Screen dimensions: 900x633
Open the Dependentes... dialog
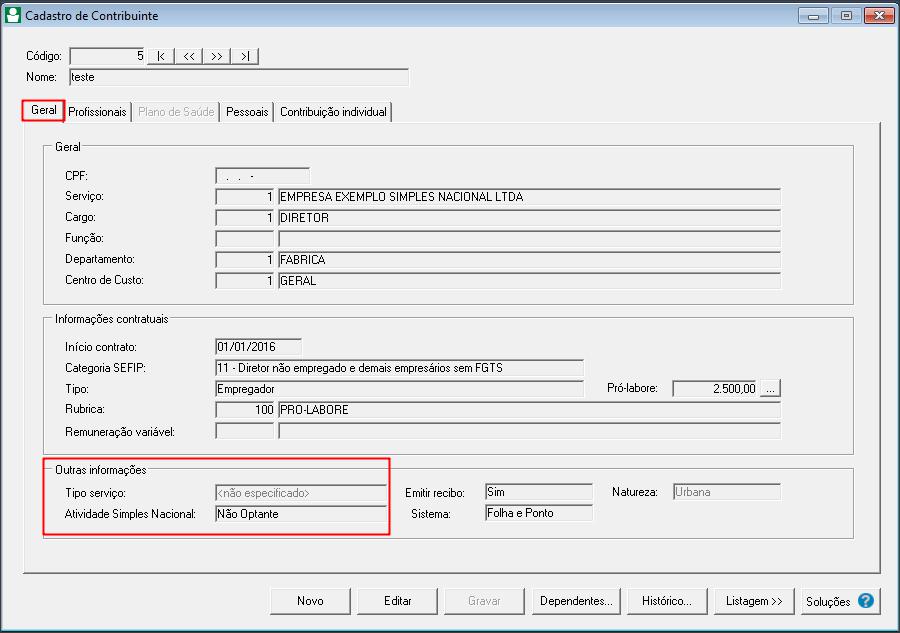click(x=576, y=601)
